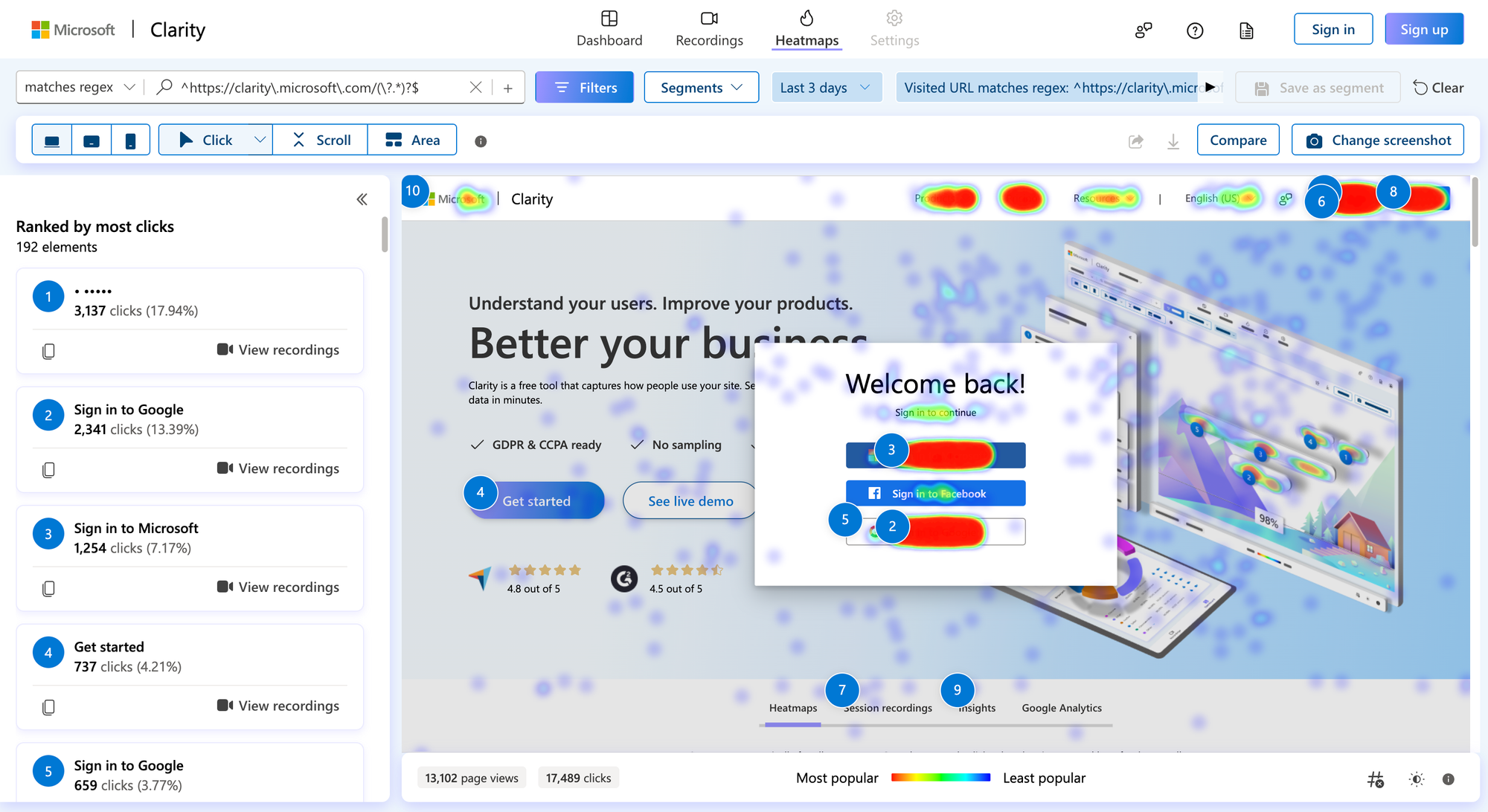Click the Compare button for heatmap comparison

[x=1239, y=140]
